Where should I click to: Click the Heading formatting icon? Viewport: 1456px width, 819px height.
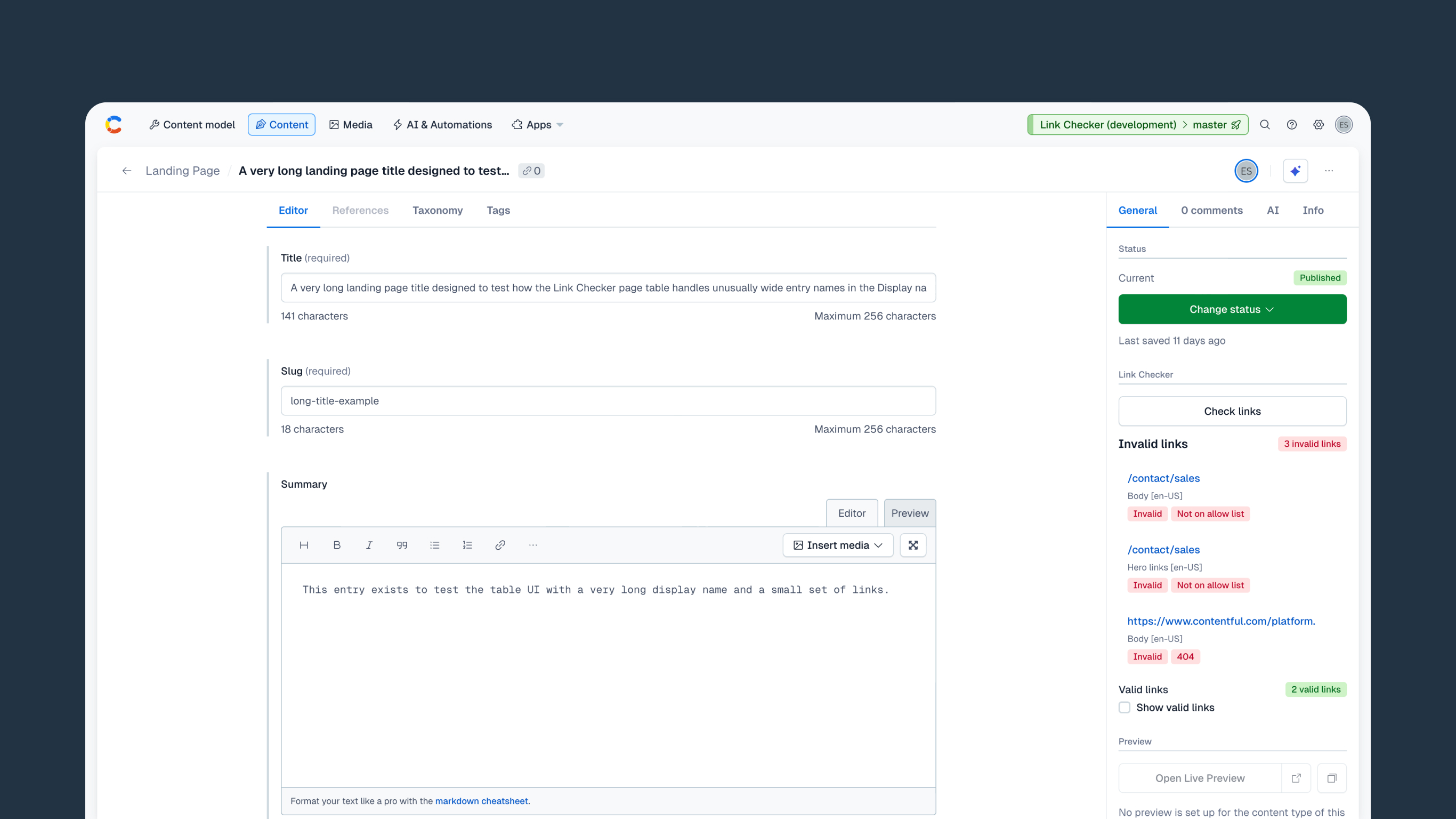coord(304,545)
